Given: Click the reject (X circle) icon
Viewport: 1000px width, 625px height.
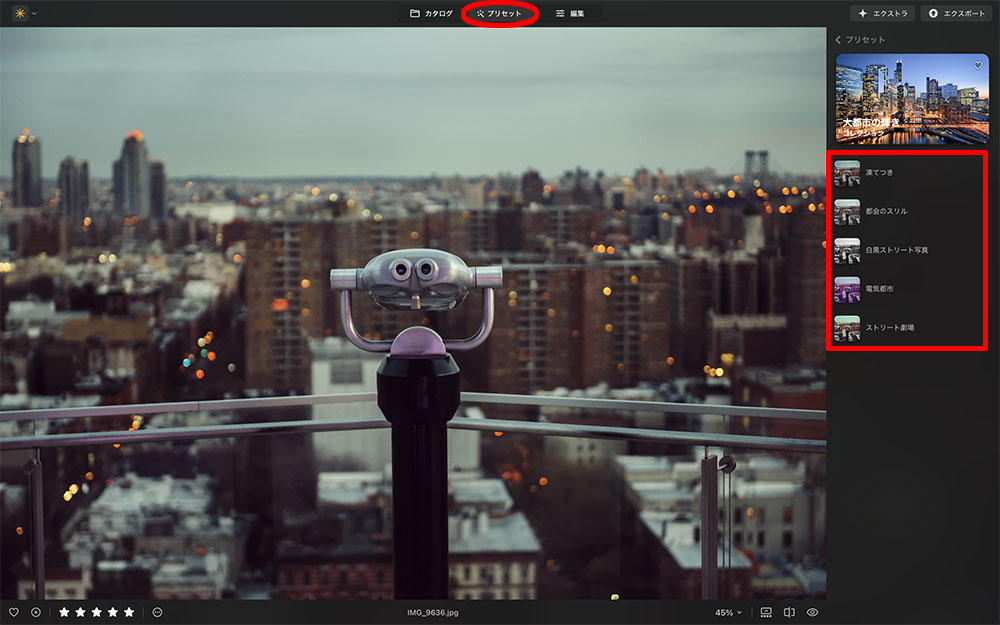Looking at the screenshot, I should [x=36, y=612].
